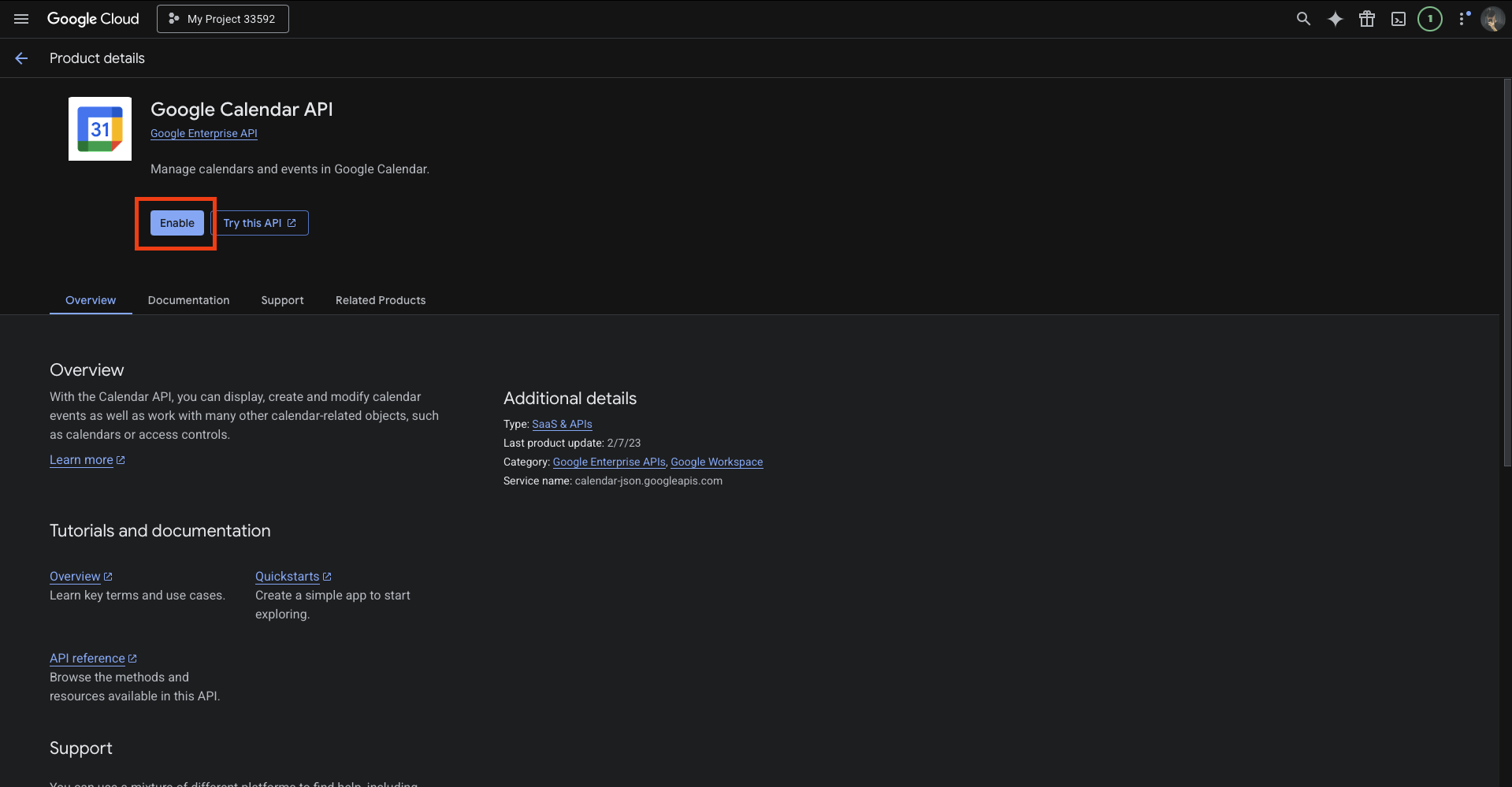Open the Gemini AI sparkle icon
Screen dimensions: 1512x787
(x=1335, y=19)
